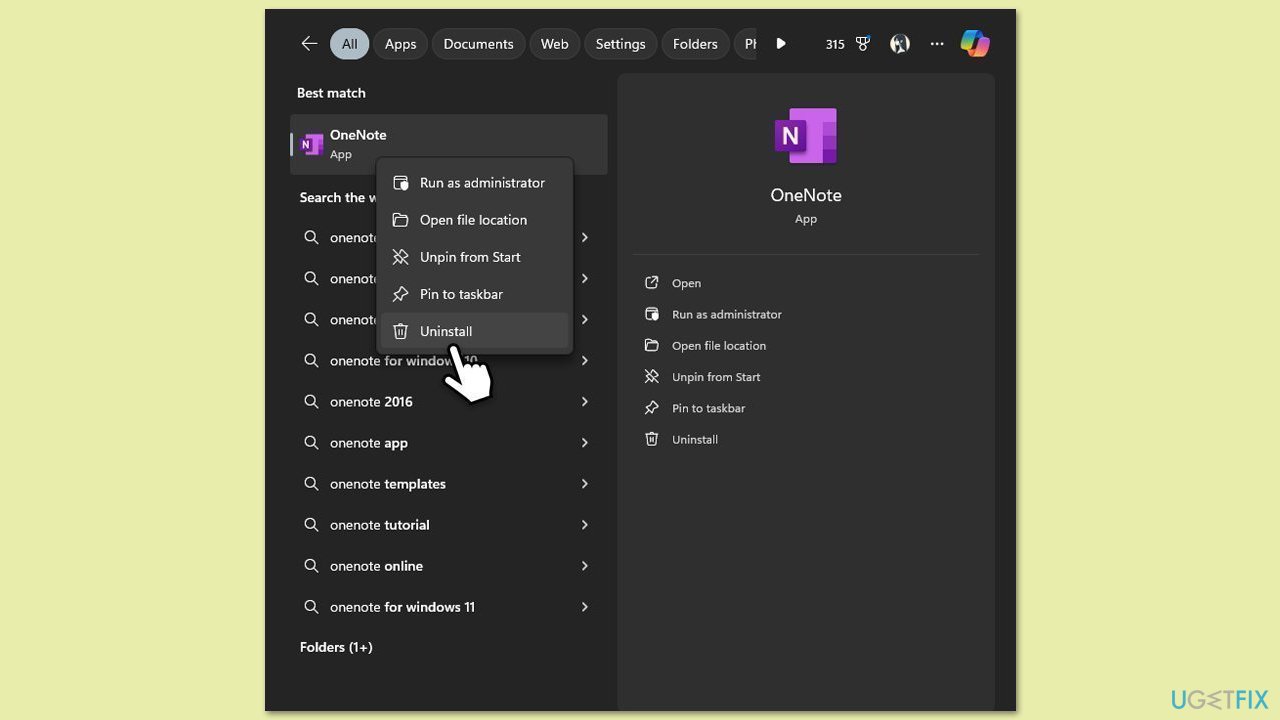Show more filter tabs with play arrow
This screenshot has height=720, width=1280.
click(x=781, y=44)
